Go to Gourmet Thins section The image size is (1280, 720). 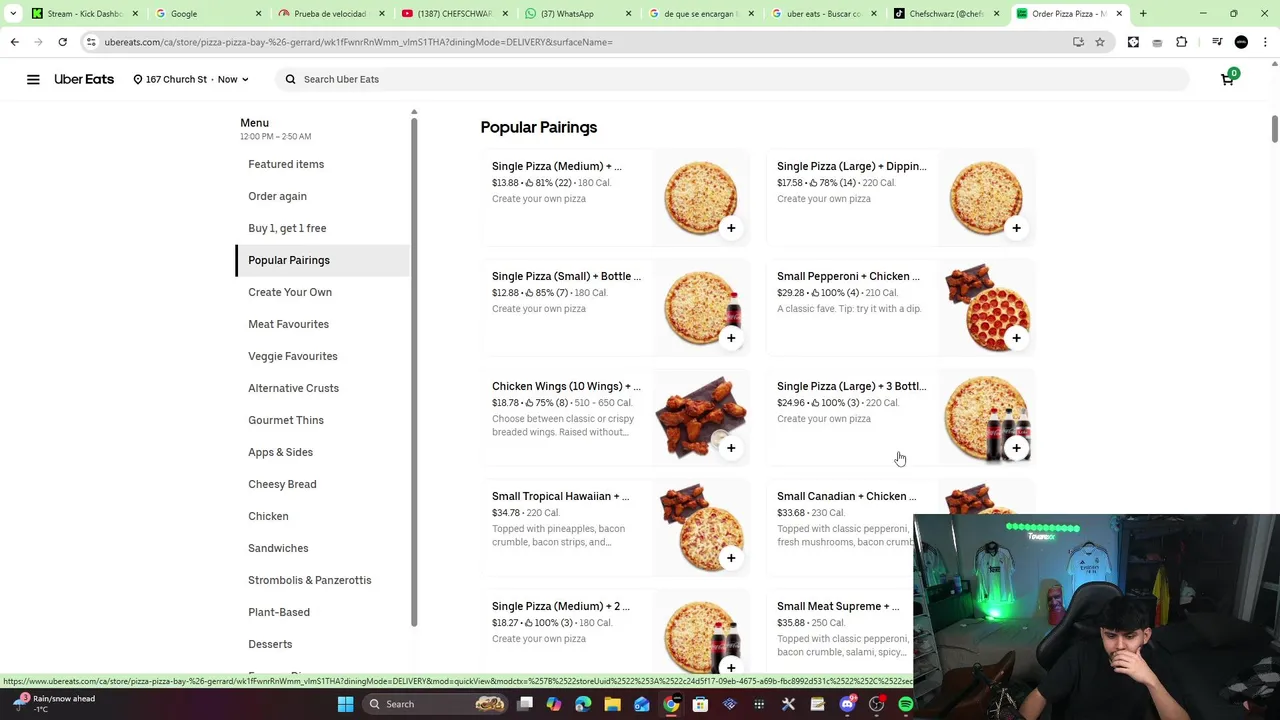[x=286, y=420]
